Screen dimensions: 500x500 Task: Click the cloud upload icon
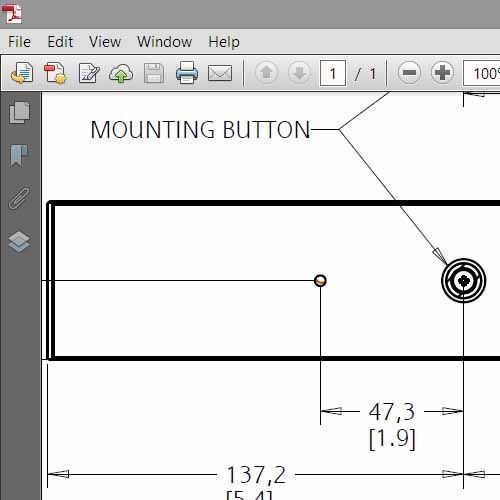(121, 73)
